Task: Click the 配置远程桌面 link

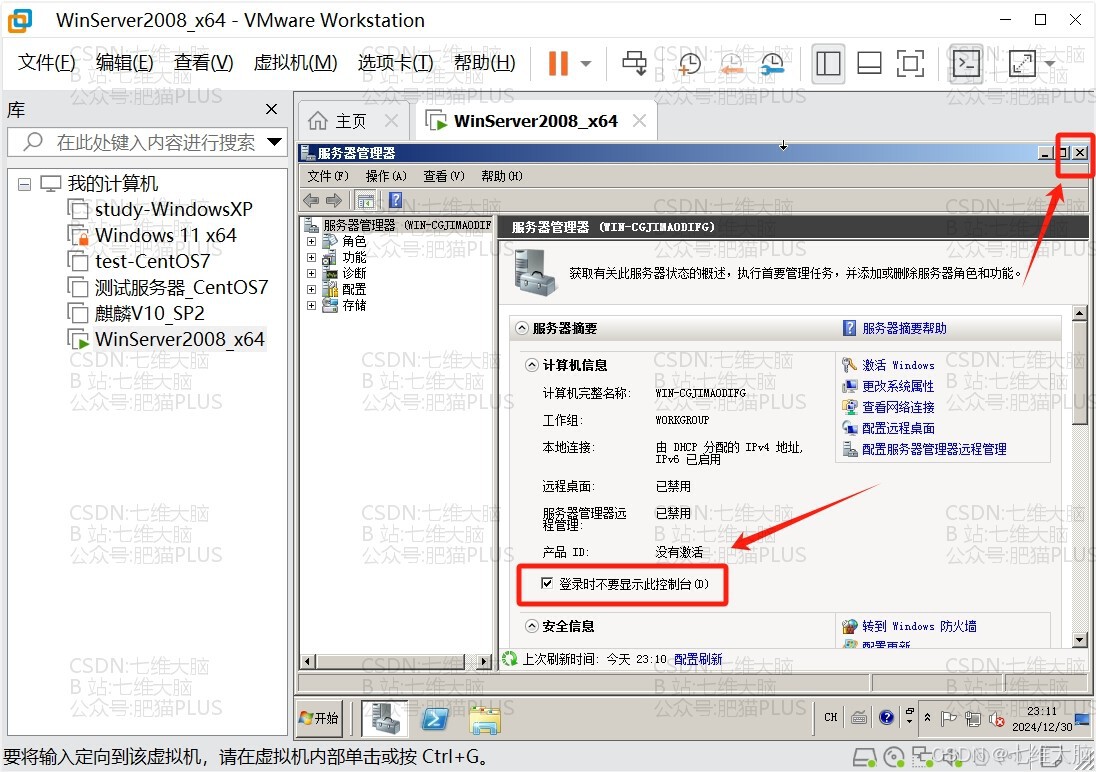Action: click(897, 428)
